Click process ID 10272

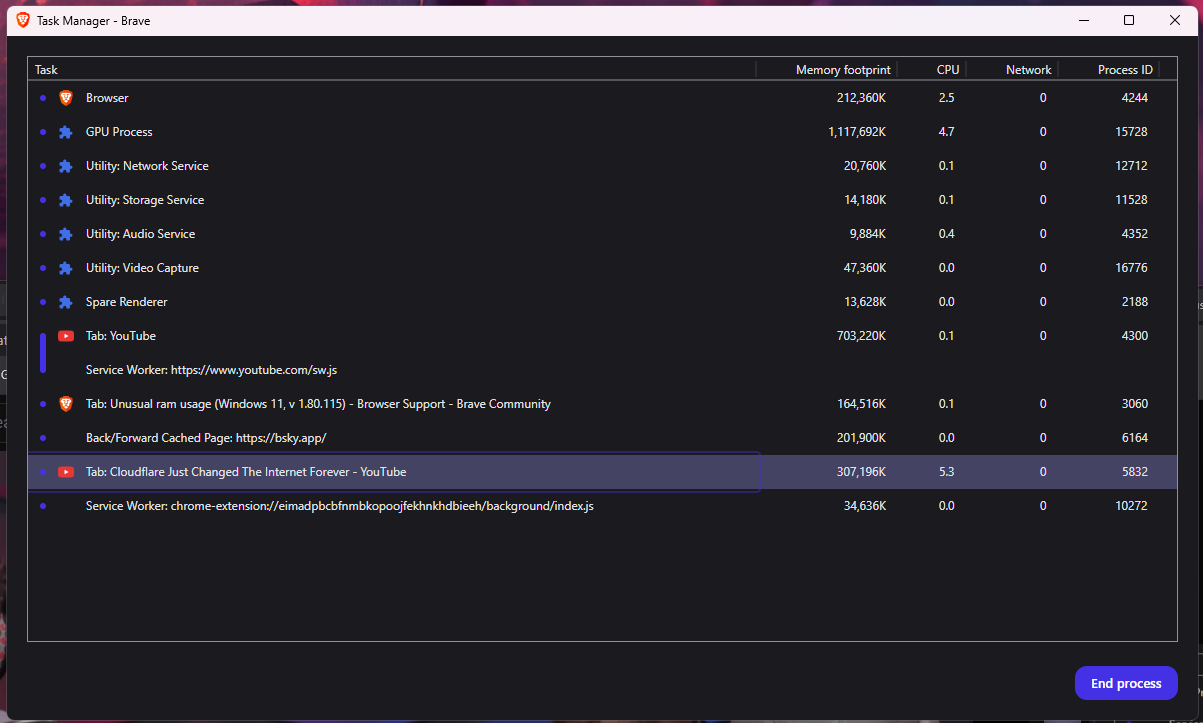pos(1131,506)
